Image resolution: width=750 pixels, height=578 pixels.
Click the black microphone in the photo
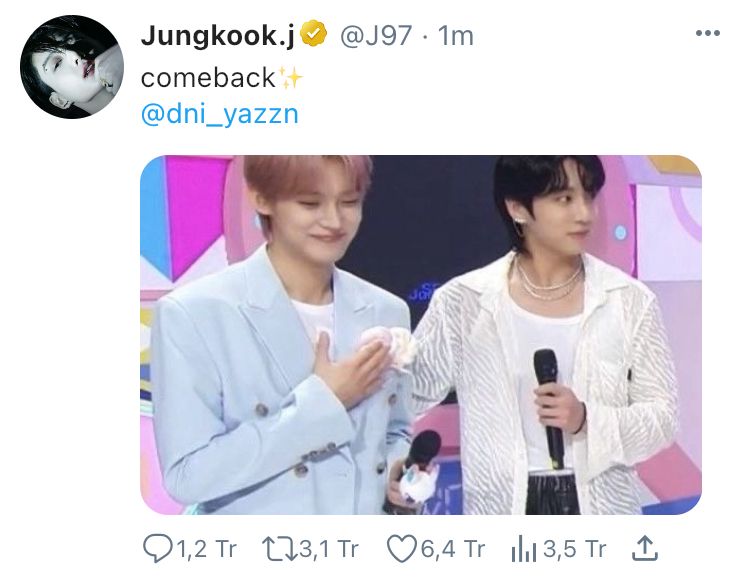click(x=549, y=407)
